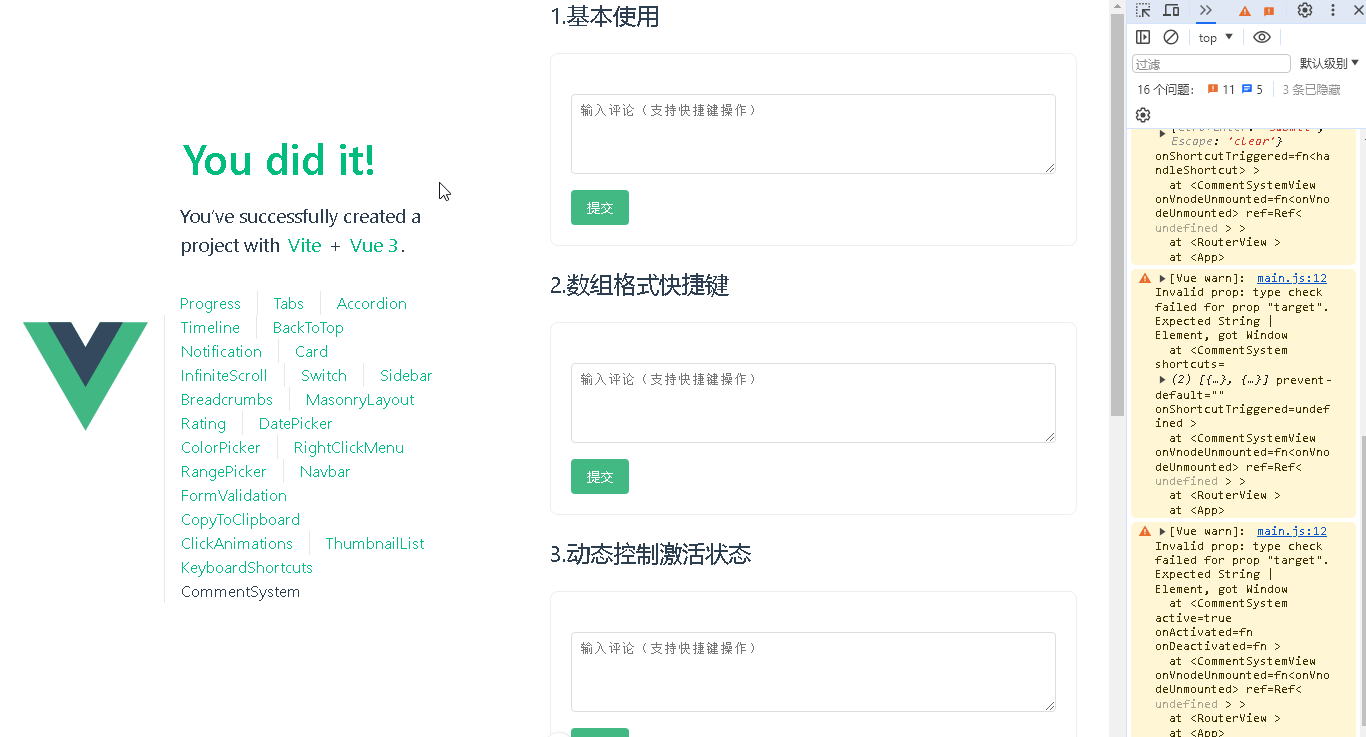1366x737 pixels.
Task: Click 提交 button in 1.基本使用 section
Action: 600,208
